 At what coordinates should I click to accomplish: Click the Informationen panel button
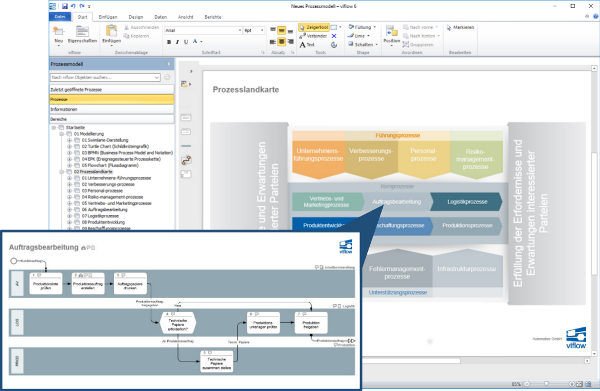(112, 109)
